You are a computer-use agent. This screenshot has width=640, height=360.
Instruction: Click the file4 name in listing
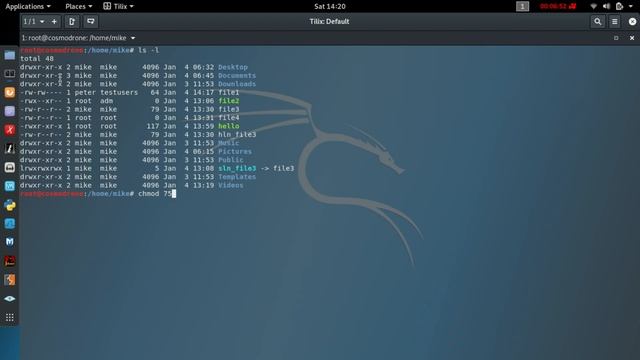coord(229,118)
